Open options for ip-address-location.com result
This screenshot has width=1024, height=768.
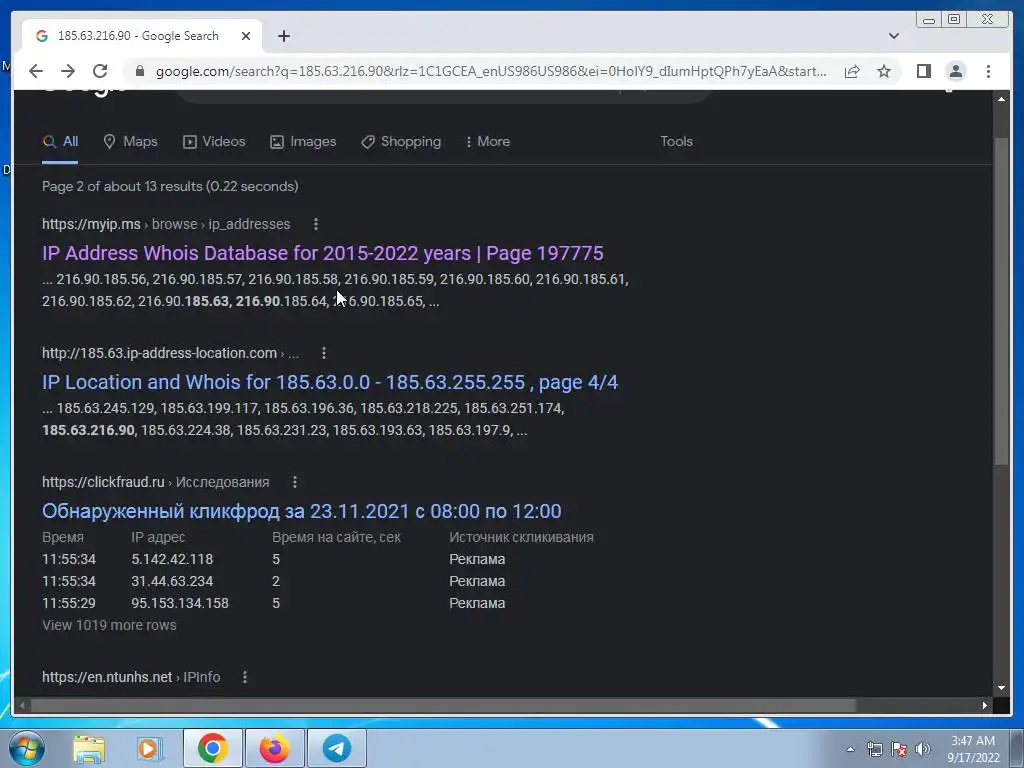324,353
